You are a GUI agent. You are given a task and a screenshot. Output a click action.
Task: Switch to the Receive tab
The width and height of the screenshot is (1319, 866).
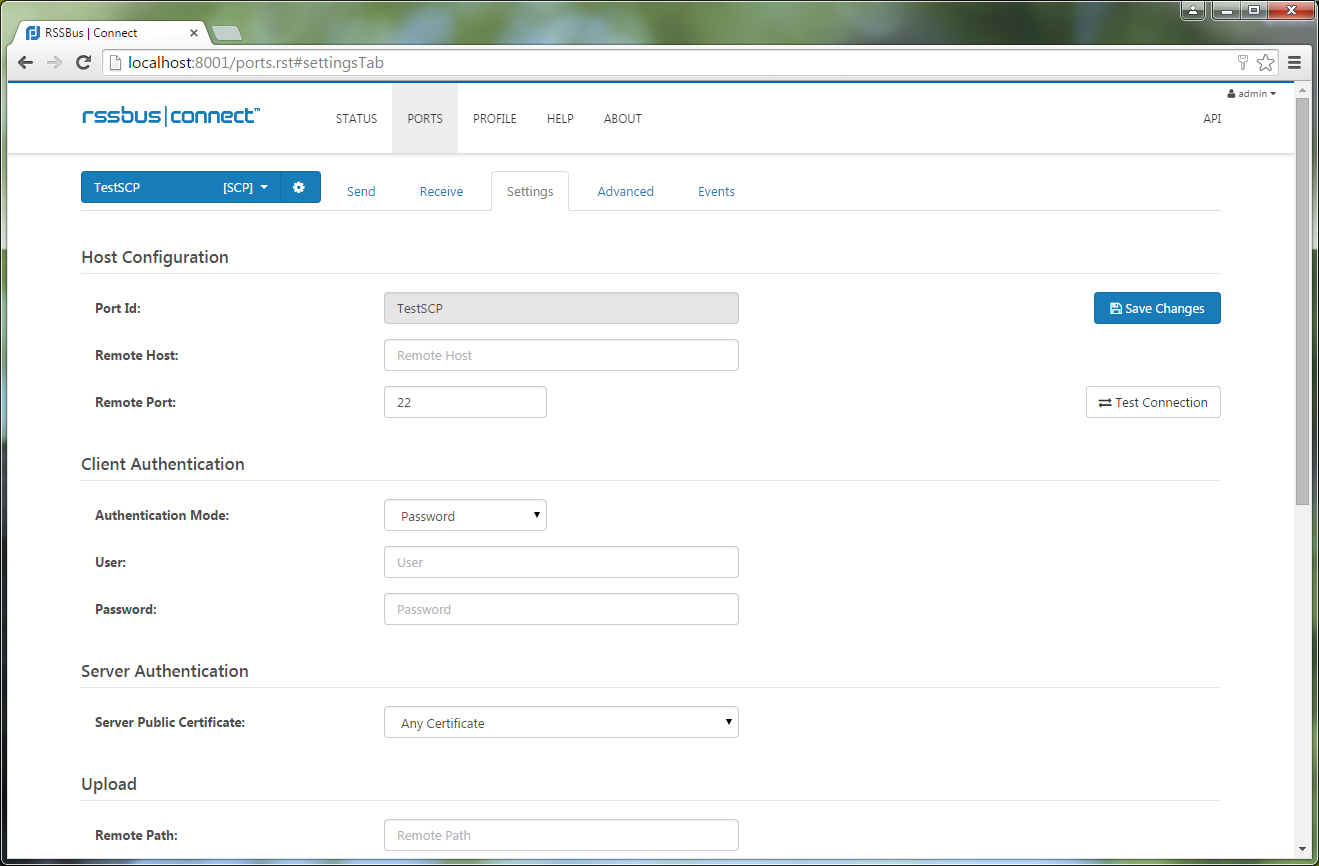coord(441,192)
